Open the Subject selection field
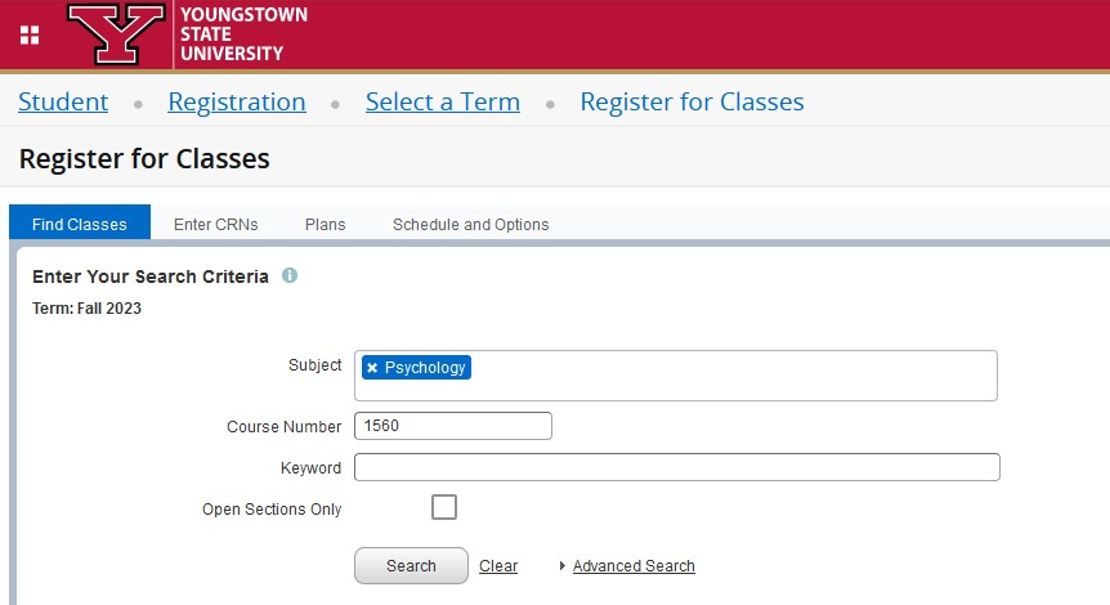Image resolution: width=1110 pixels, height=605 pixels. (700, 375)
